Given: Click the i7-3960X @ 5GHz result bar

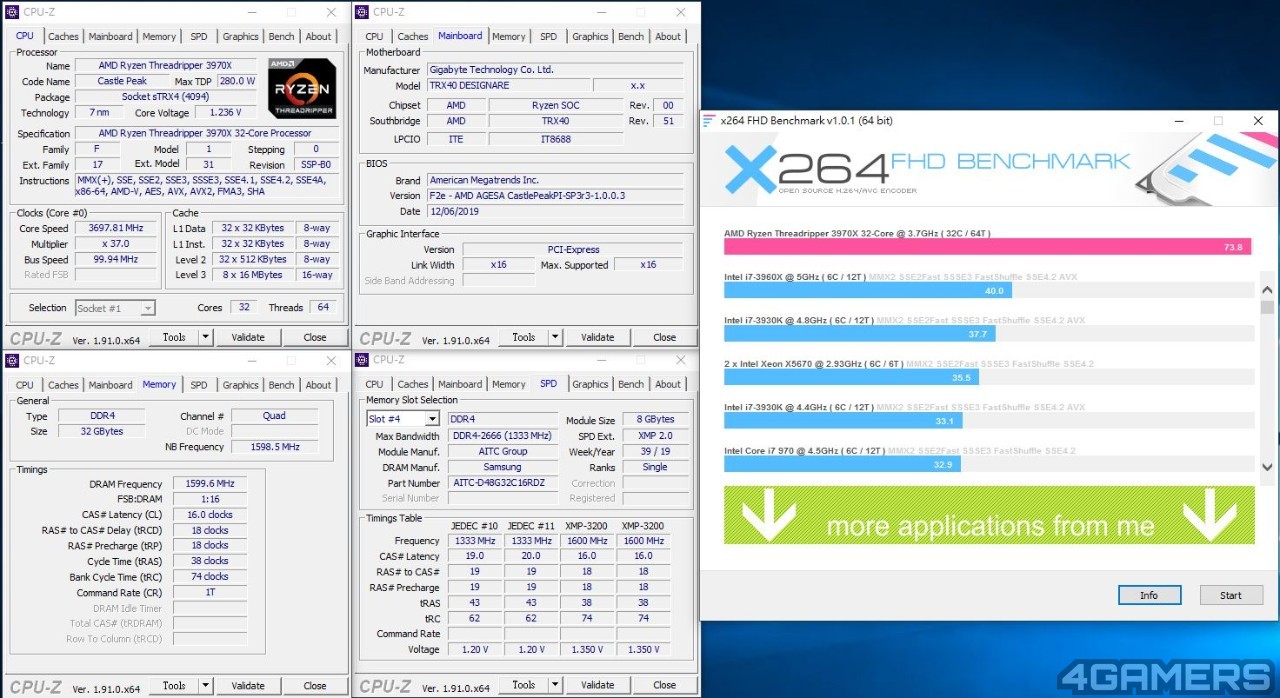Looking at the screenshot, I should [868, 290].
